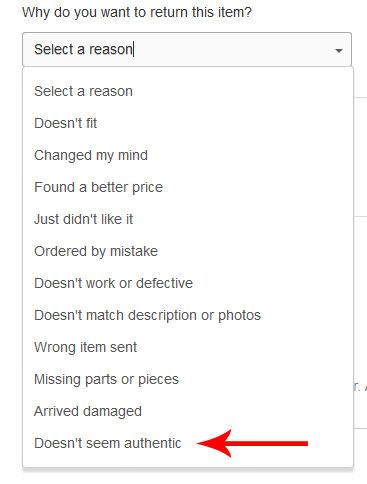Screen dimensions: 367x484
Task: Pick 'Missing parts or pieces' reason
Action: (188, 379)
